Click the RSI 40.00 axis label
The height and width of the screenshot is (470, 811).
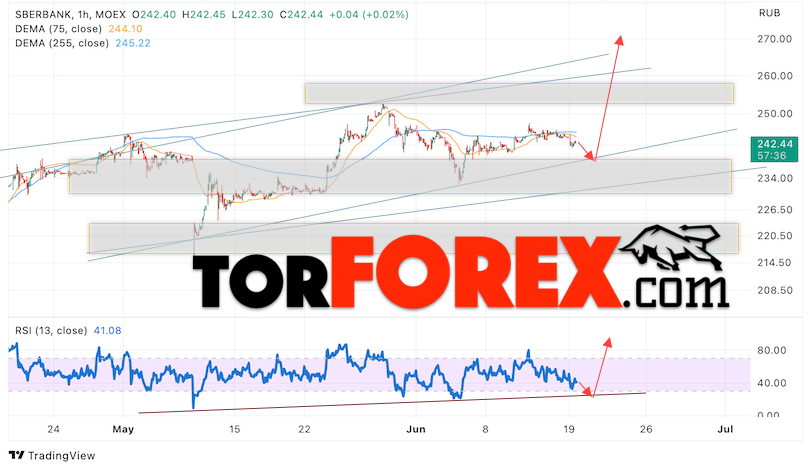772,383
